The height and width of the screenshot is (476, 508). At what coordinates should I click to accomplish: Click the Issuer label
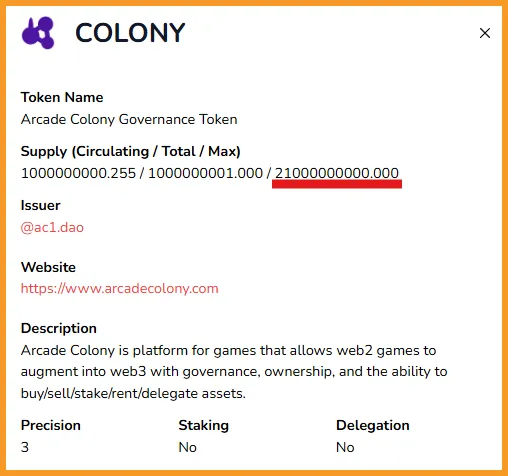[40, 205]
